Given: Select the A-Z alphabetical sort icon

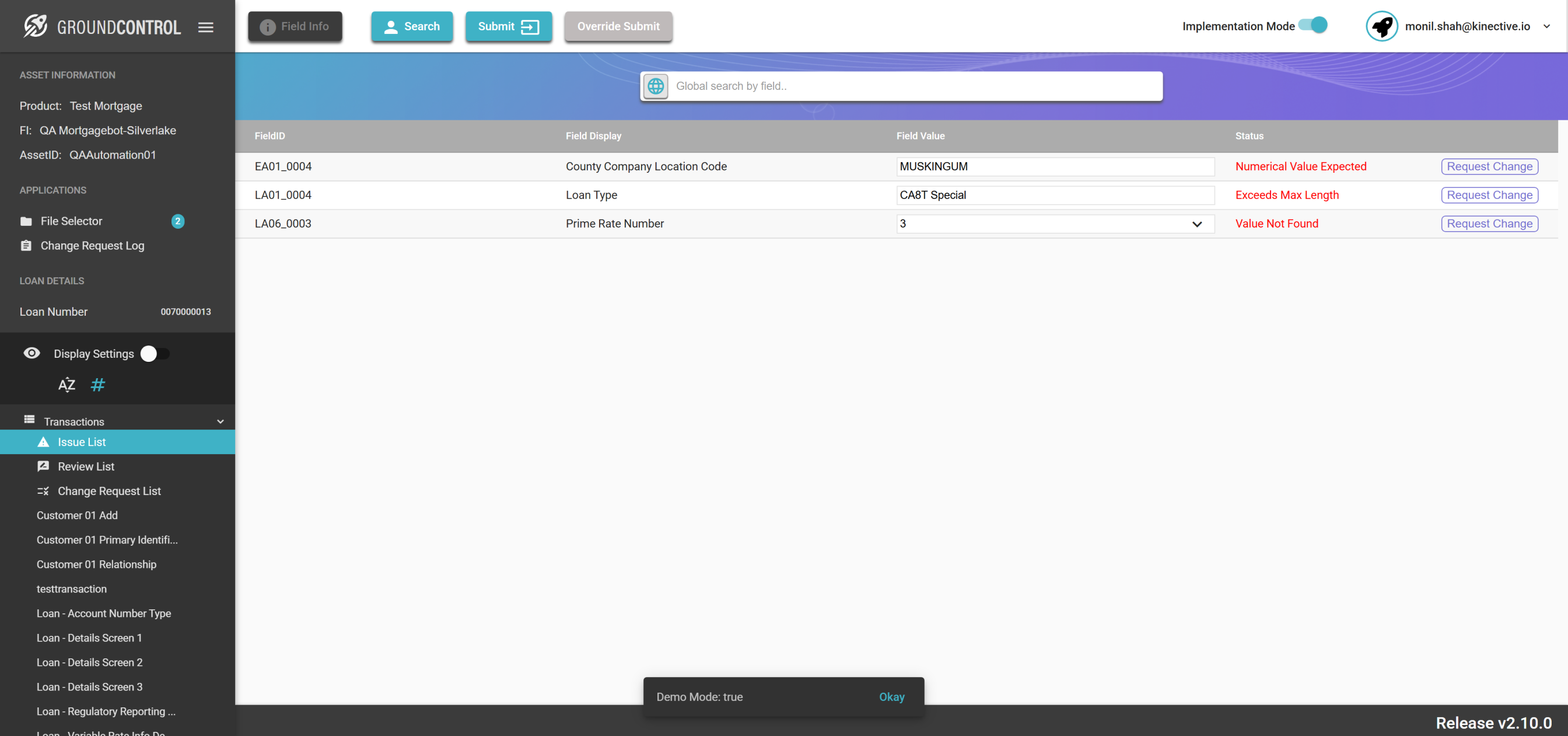Looking at the screenshot, I should click(66, 385).
